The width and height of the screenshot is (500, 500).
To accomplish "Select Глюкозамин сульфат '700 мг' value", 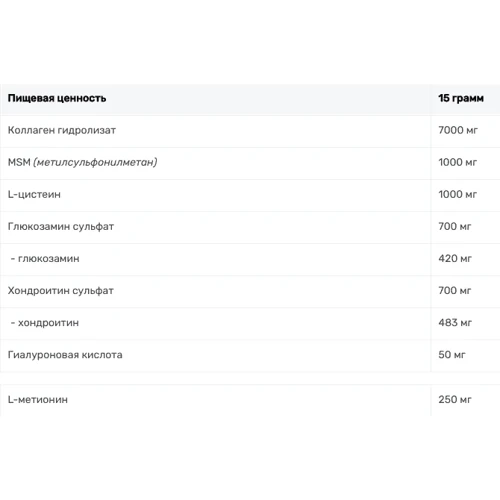I will pos(455,226).
